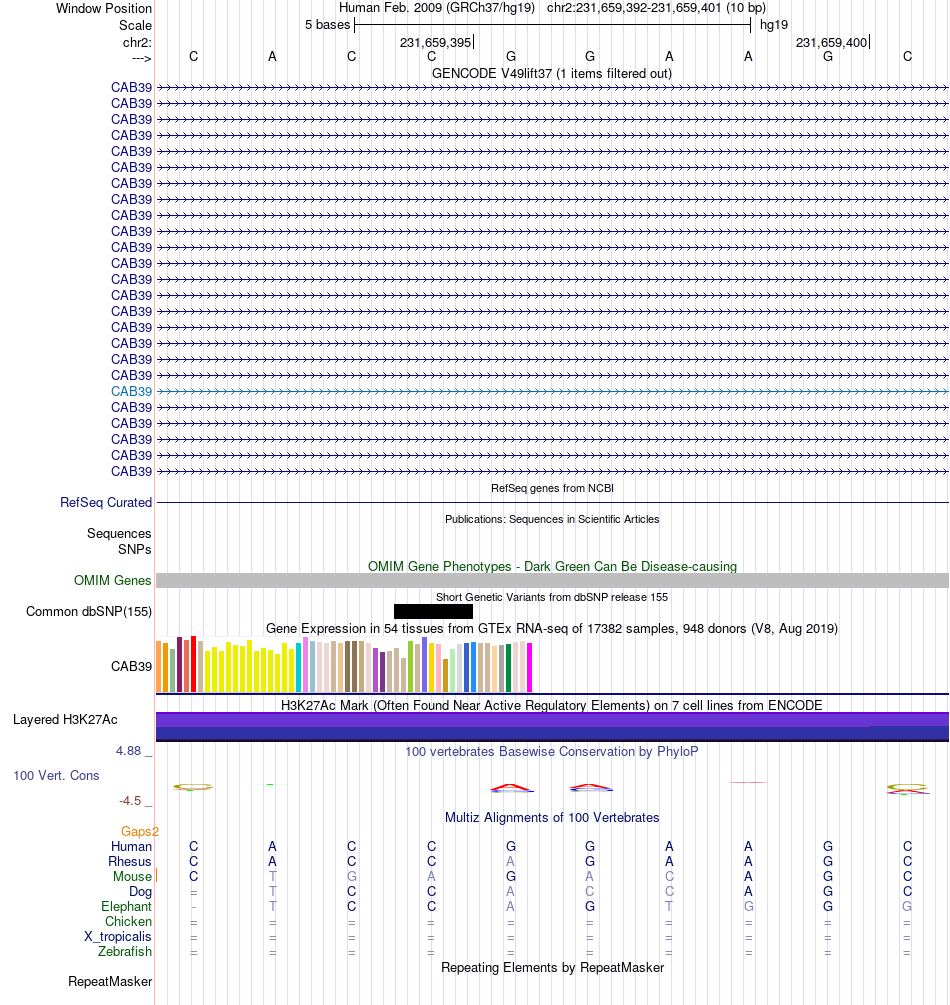Select the Human alignment row label

tap(131, 847)
